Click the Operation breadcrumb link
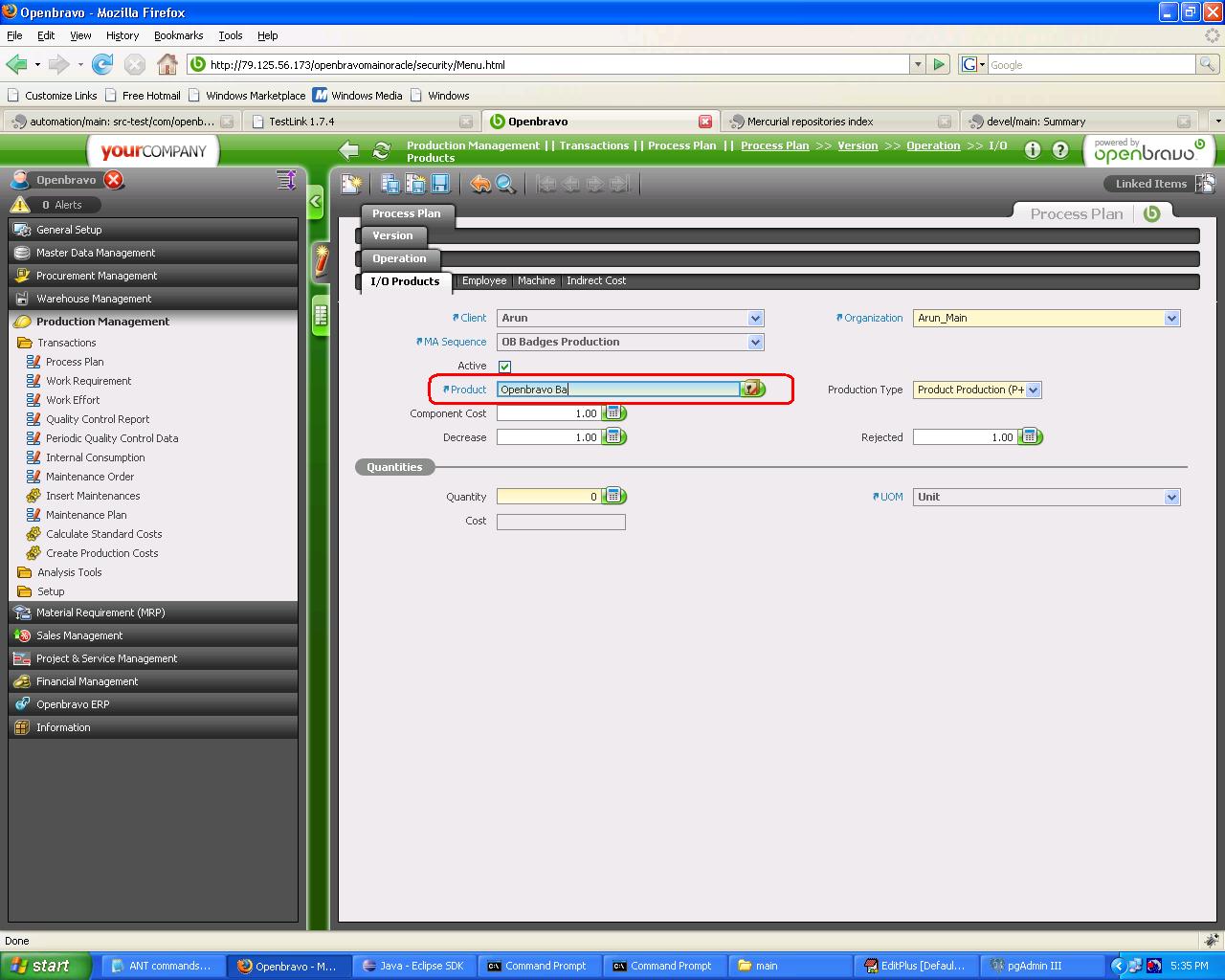1225x980 pixels. (x=933, y=145)
